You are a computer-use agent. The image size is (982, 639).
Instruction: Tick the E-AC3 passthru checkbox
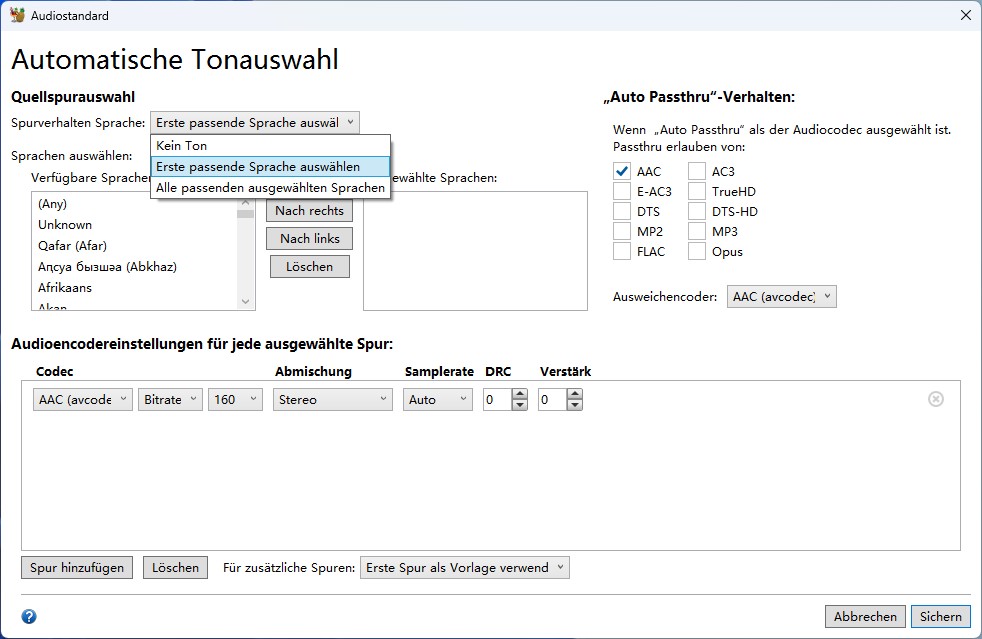pos(622,191)
